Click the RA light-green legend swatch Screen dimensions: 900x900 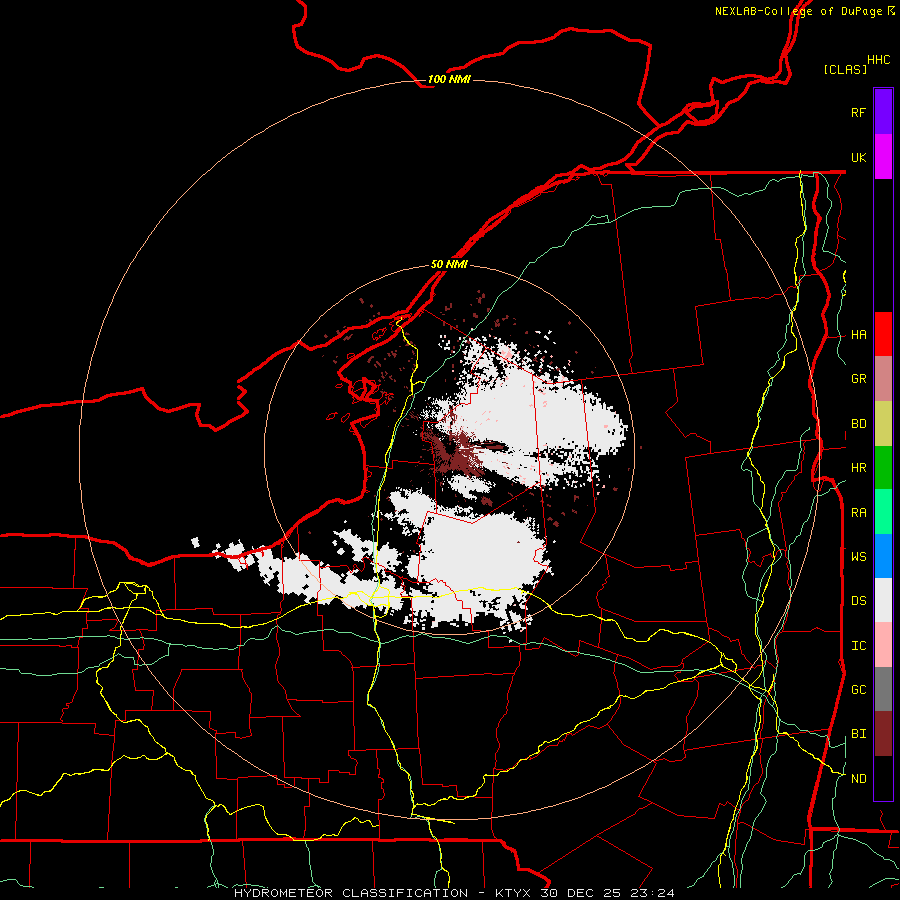883,512
